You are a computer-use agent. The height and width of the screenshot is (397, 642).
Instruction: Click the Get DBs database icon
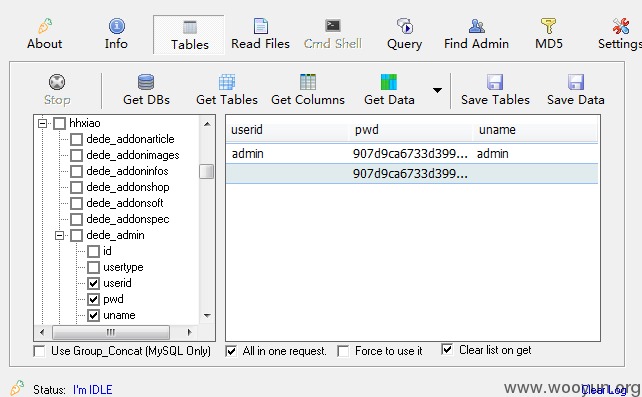point(146,82)
